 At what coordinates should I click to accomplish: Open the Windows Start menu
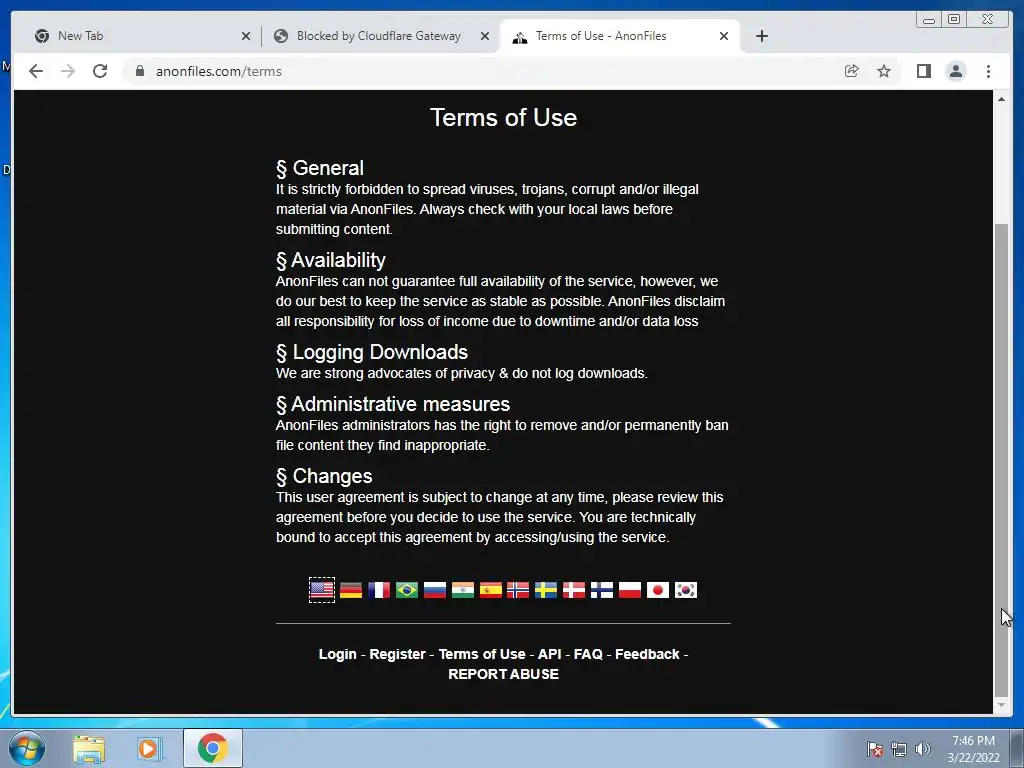27,748
